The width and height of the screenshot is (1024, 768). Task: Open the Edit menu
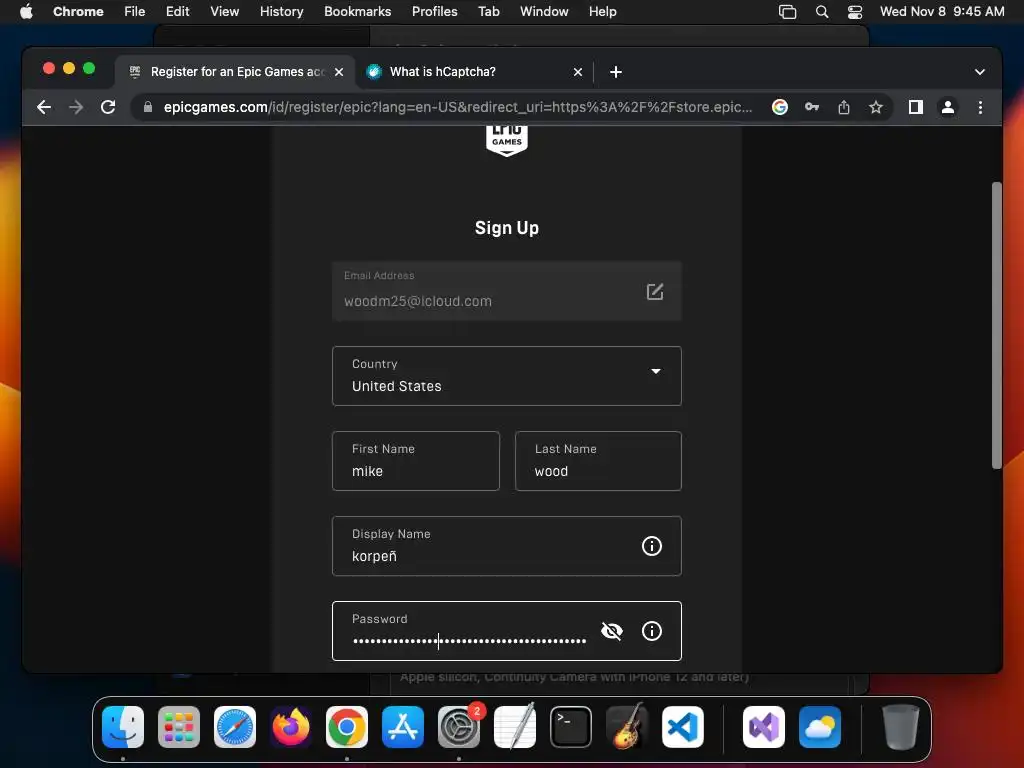(x=178, y=12)
